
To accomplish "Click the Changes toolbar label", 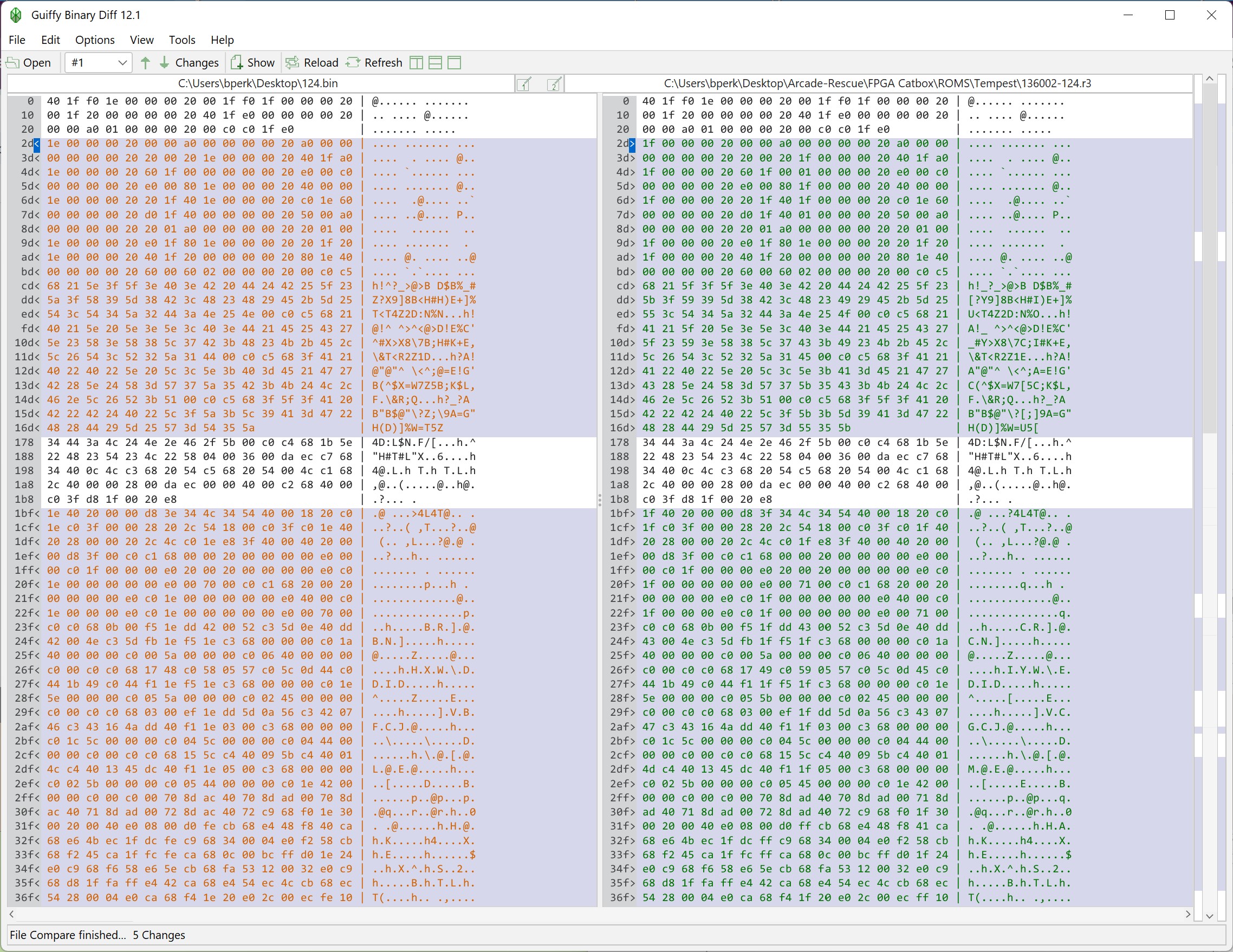I will pyautogui.click(x=197, y=63).
